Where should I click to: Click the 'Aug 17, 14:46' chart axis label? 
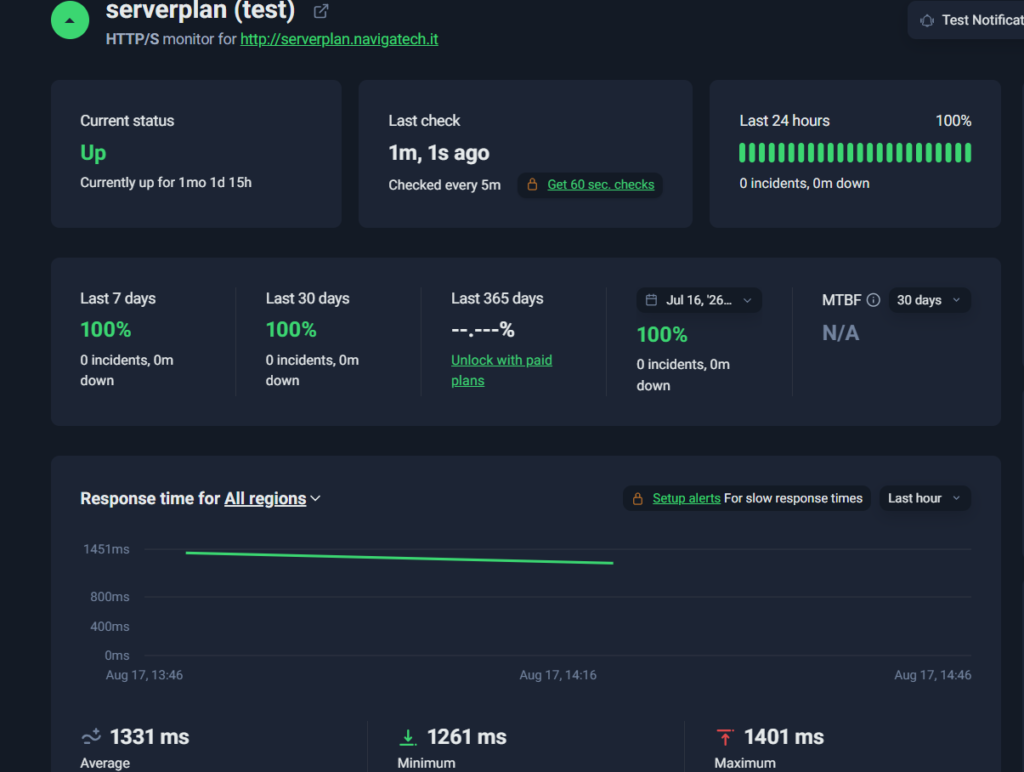tap(933, 675)
